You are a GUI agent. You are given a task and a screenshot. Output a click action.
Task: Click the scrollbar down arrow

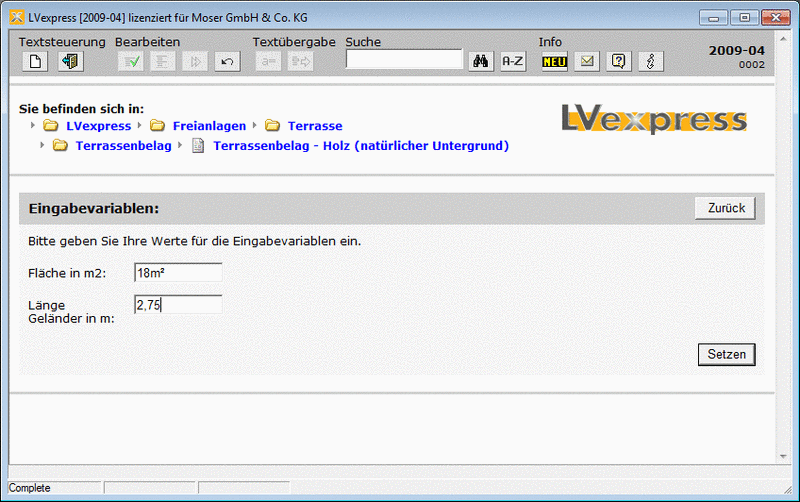[783, 457]
